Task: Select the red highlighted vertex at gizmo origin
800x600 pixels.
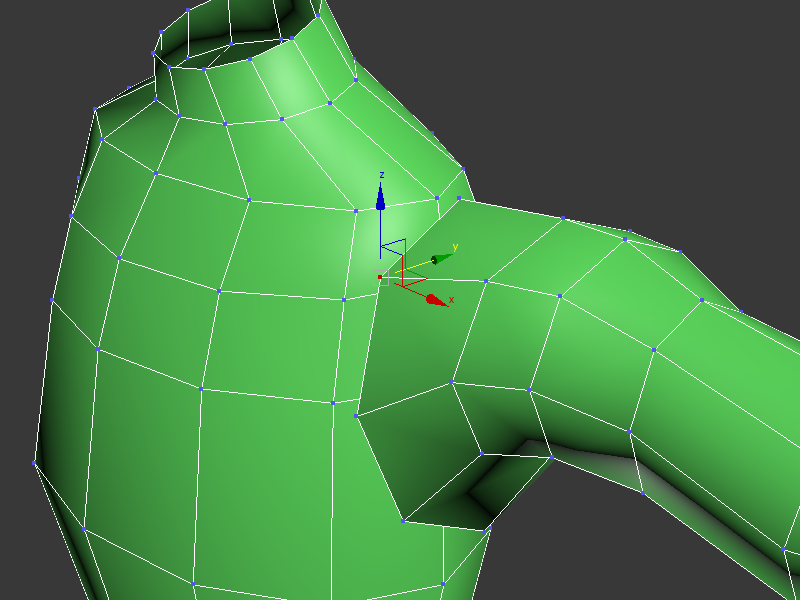Action: (380, 277)
